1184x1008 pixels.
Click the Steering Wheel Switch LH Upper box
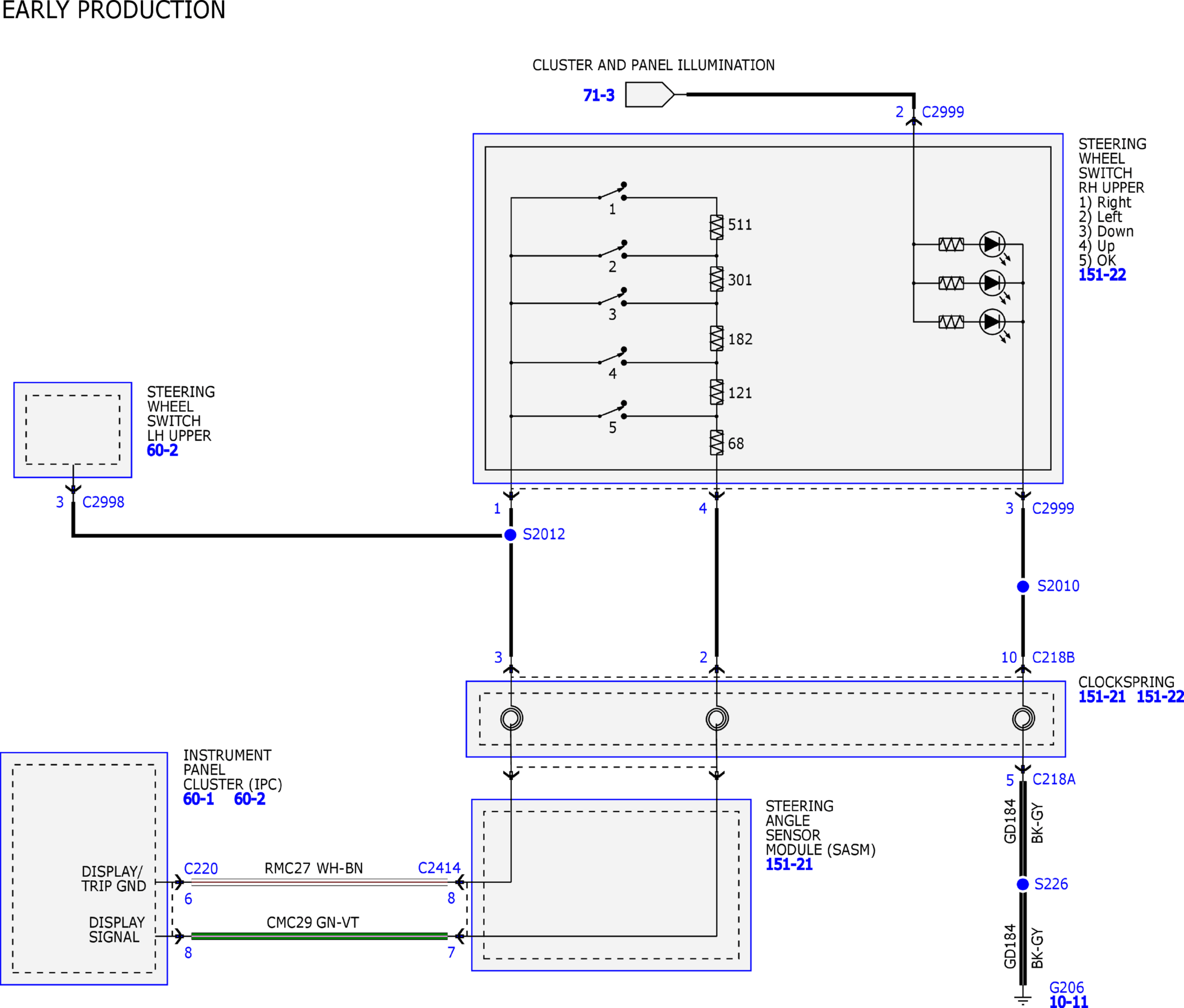click(73, 430)
